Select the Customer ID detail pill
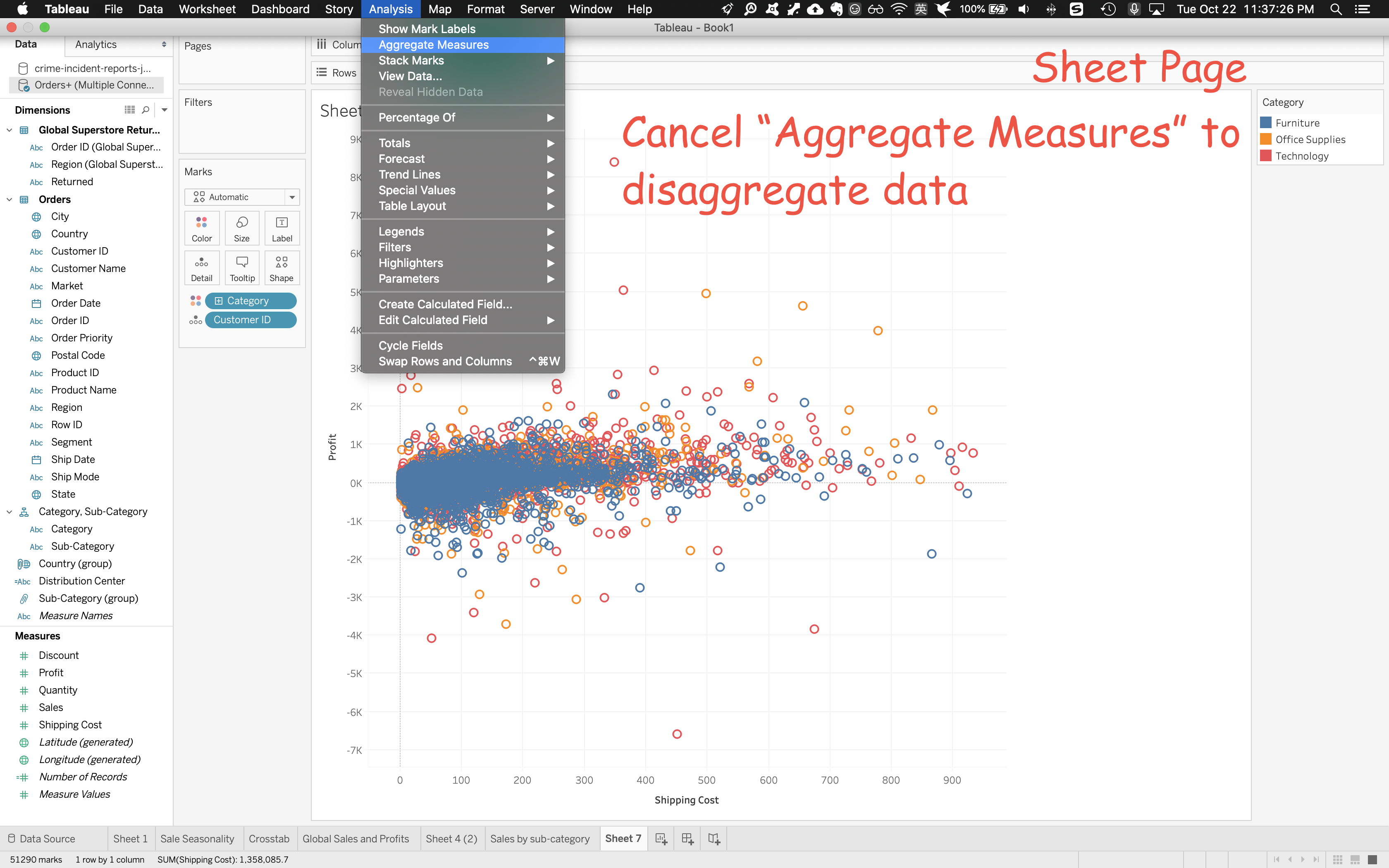The image size is (1389, 868). pyautogui.click(x=250, y=320)
